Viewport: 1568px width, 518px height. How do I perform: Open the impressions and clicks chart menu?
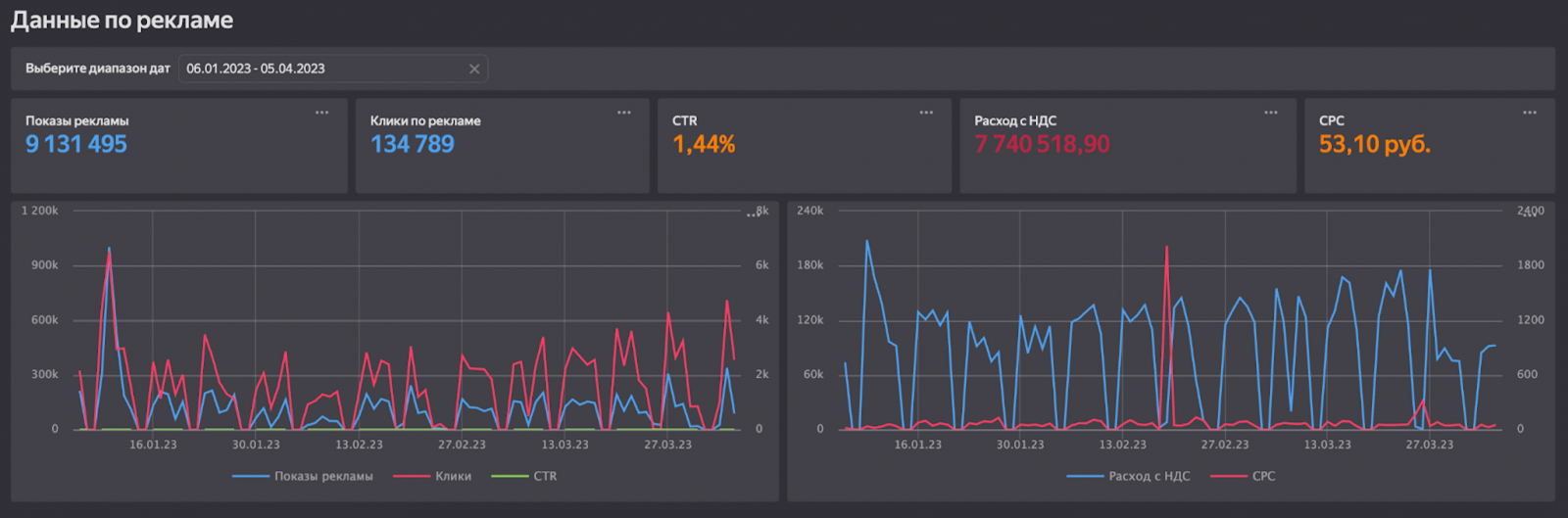[x=753, y=214]
